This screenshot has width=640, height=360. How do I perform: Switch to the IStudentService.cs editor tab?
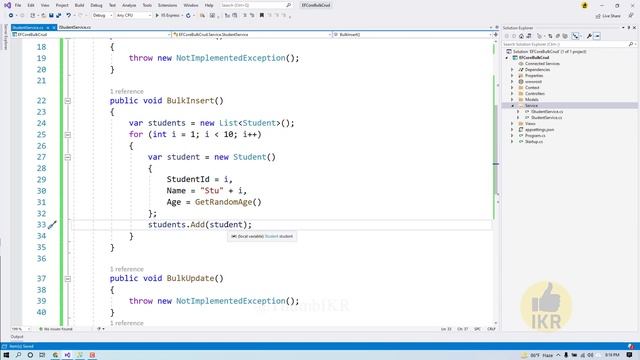[x=75, y=27]
